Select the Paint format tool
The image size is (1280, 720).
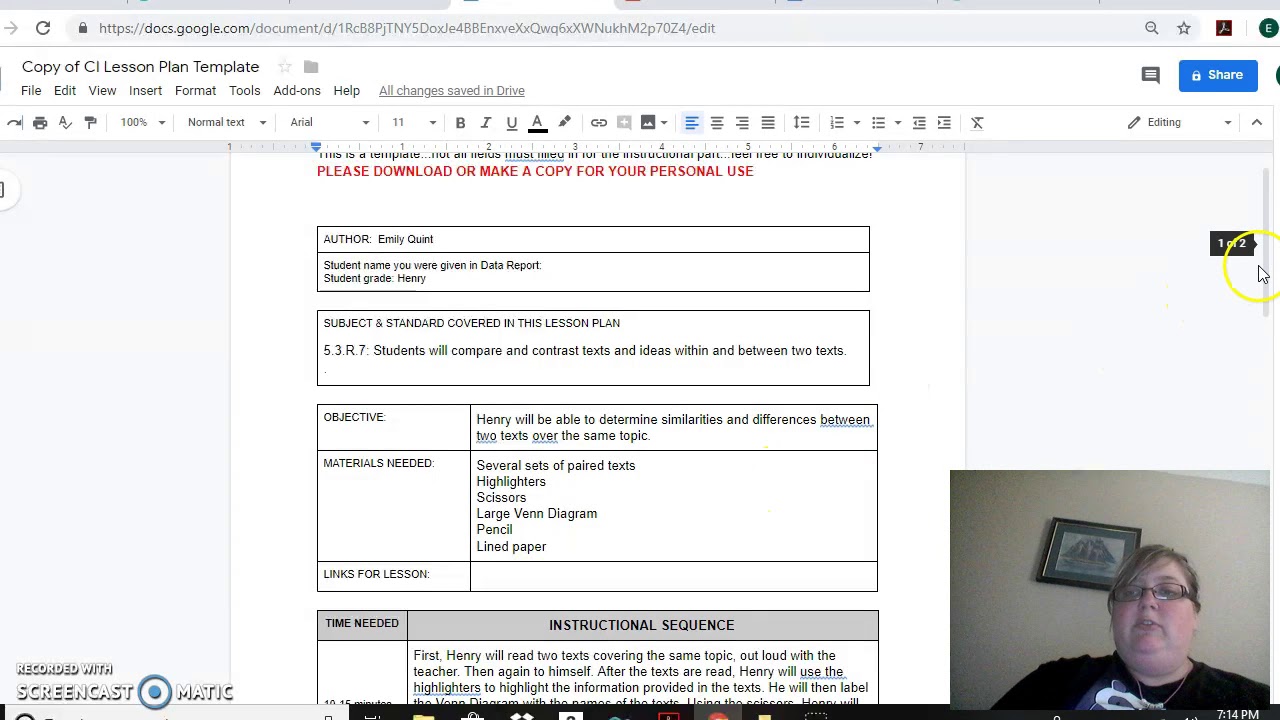pos(90,122)
